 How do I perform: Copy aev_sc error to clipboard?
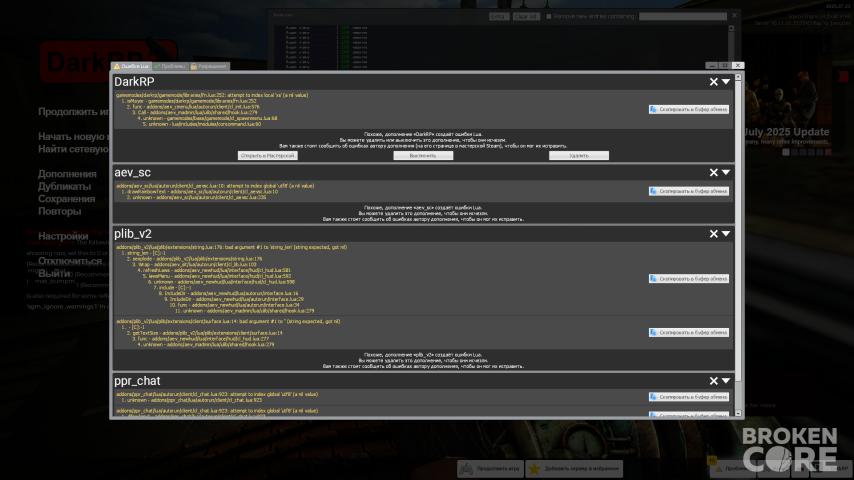[x=688, y=191]
